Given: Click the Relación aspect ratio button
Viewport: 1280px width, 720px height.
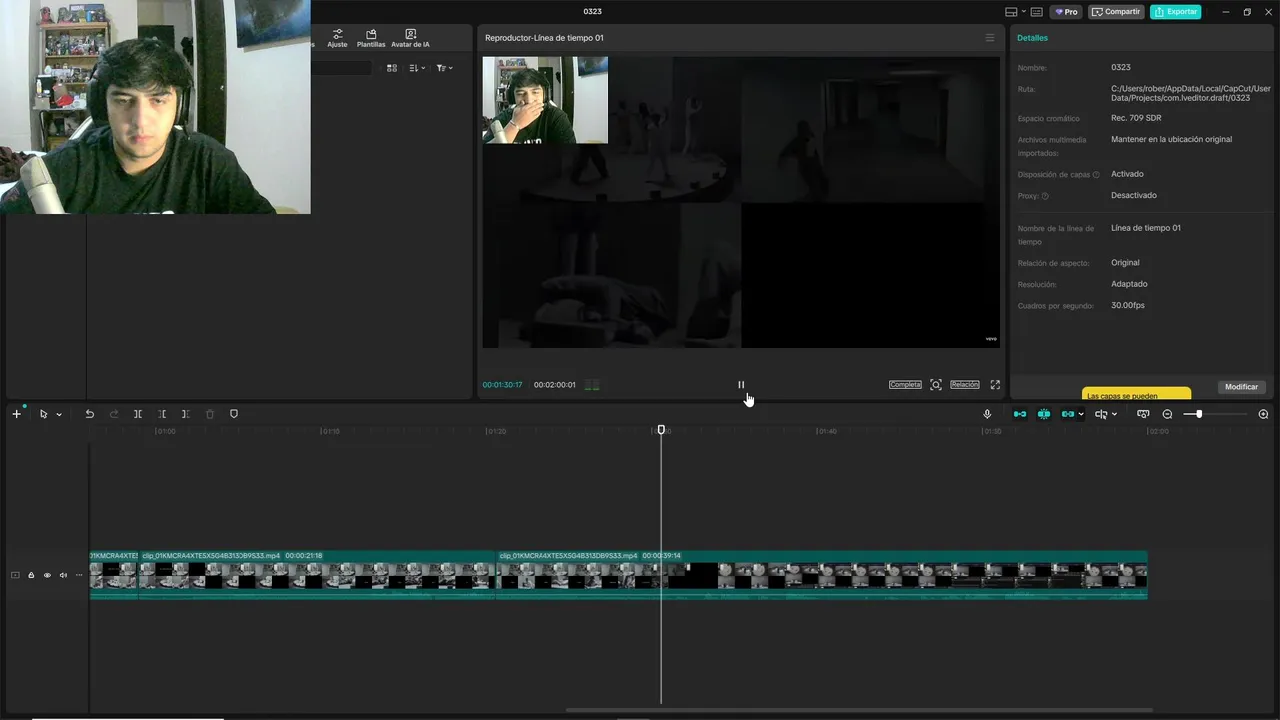Looking at the screenshot, I should (965, 385).
